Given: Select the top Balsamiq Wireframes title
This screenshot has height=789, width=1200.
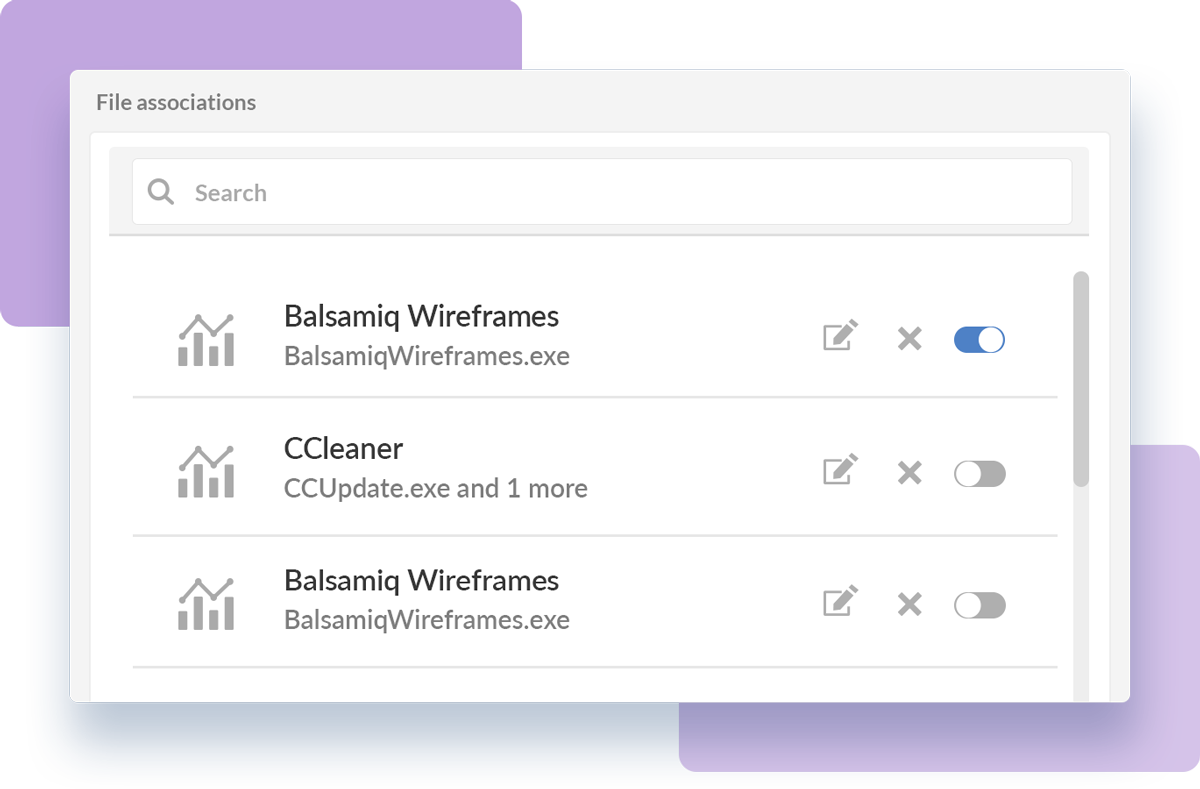Looking at the screenshot, I should click(x=421, y=316).
